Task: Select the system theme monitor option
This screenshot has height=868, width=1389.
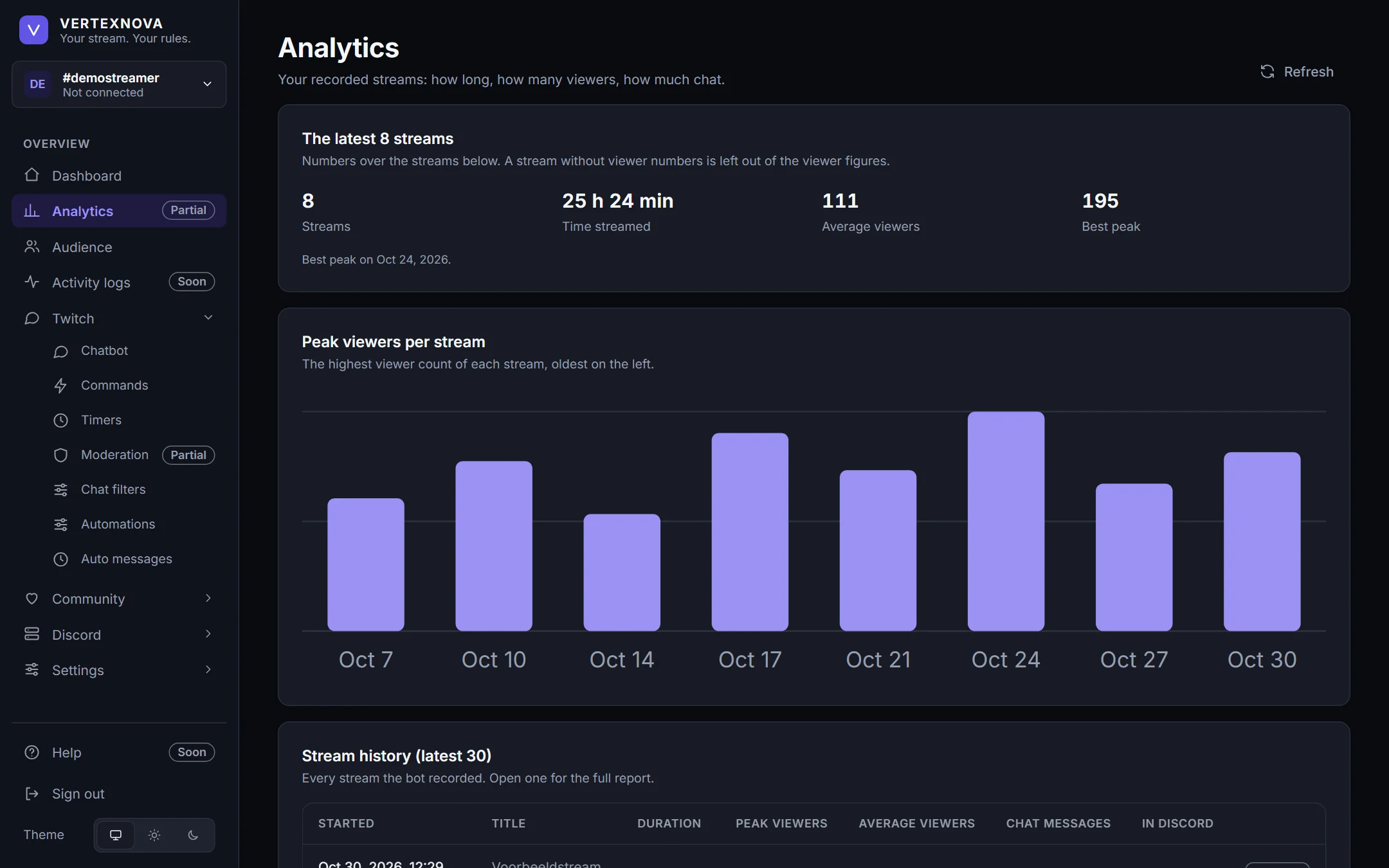Action: pyautogui.click(x=116, y=835)
